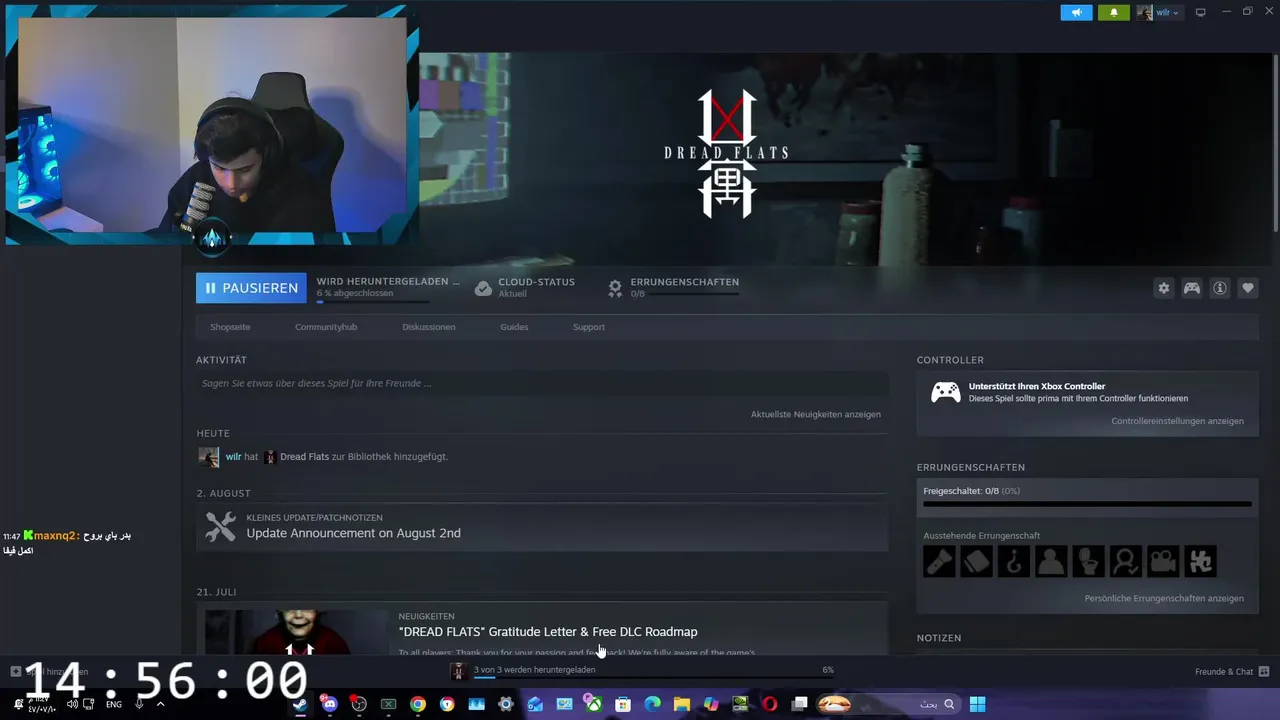Image resolution: width=1280 pixels, height=720 pixels.
Task: Open Opera browser from the taskbar
Action: coord(770,704)
